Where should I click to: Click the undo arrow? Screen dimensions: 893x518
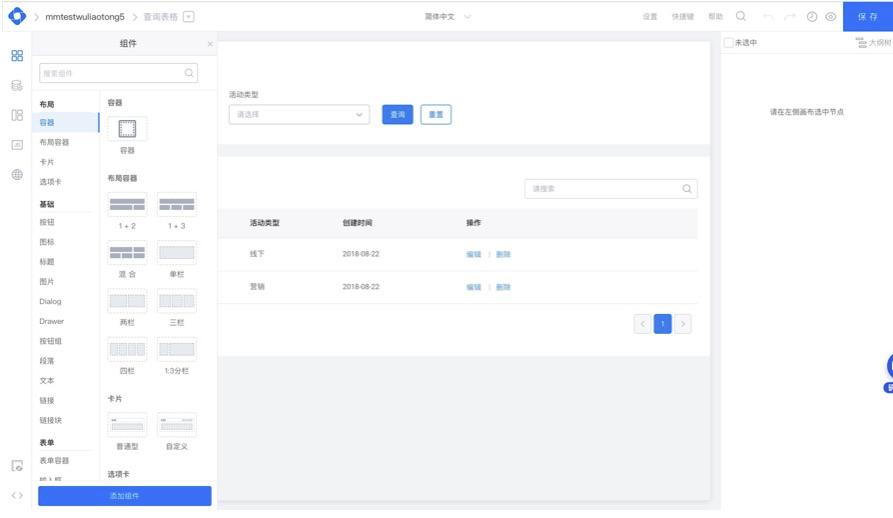tap(768, 17)
